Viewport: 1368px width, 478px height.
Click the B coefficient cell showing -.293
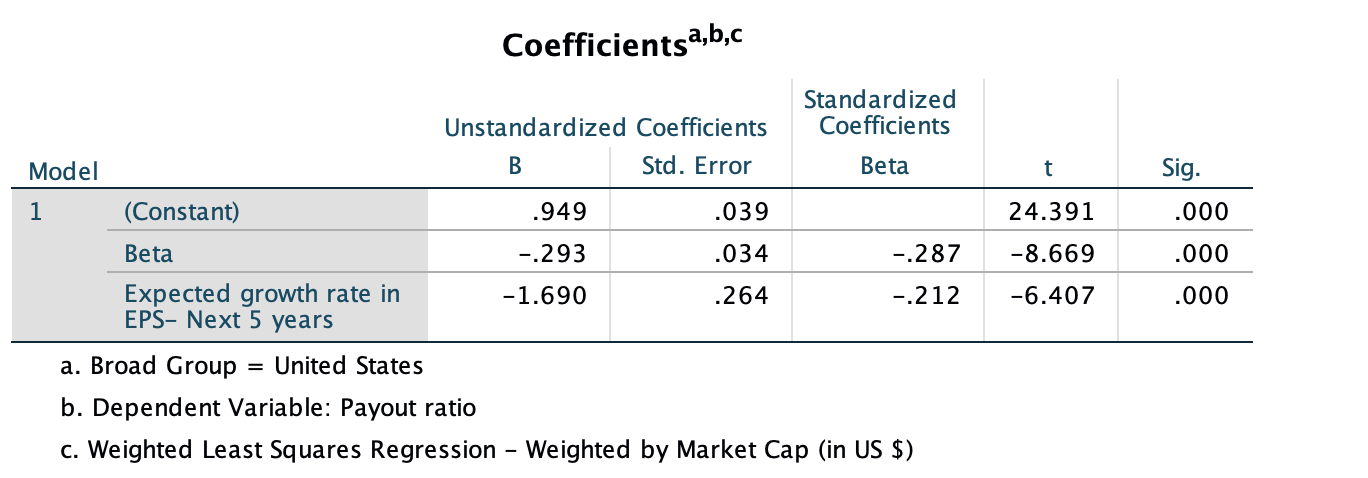(550, 254)
